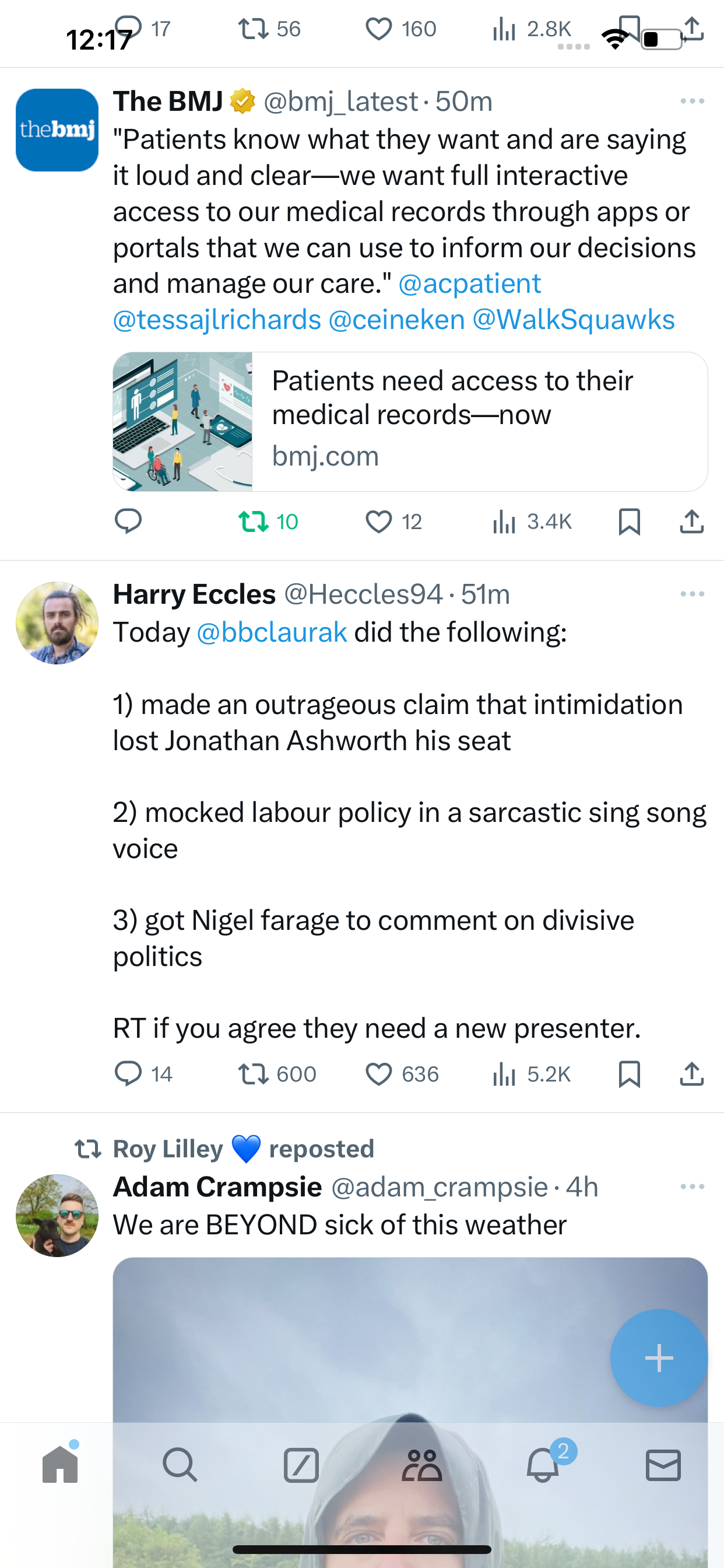Open more options for Adam Crampsie tweet

[x=692, y=1186]
